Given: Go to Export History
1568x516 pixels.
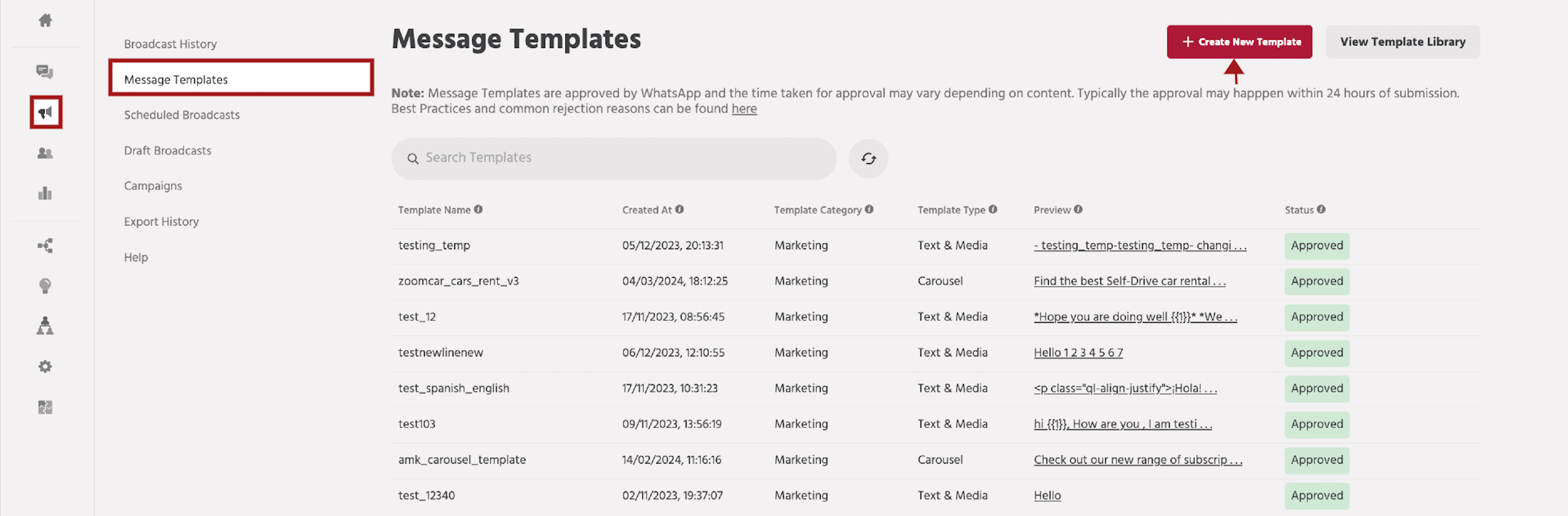Looking at the screenshot, I should (x=161, y=221).
